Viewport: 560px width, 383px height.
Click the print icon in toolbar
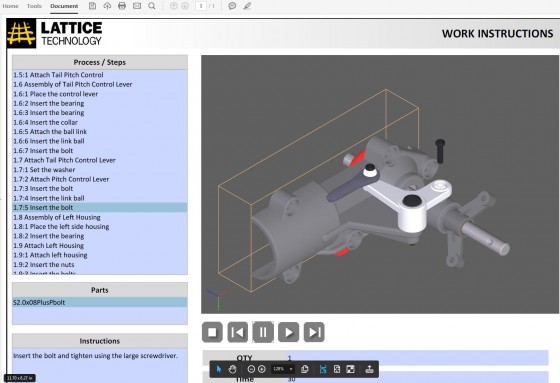(122, 6)
